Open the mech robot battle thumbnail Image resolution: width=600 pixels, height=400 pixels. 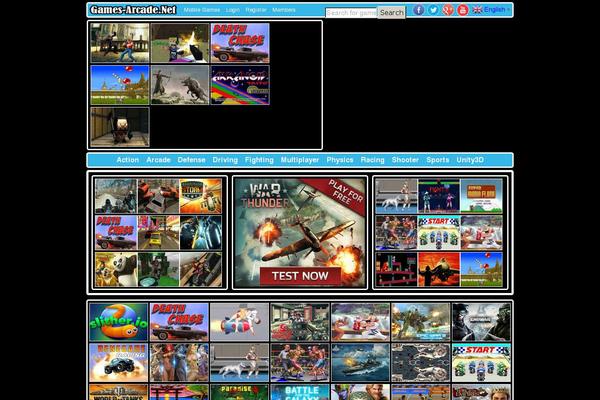tap(421, 322)
